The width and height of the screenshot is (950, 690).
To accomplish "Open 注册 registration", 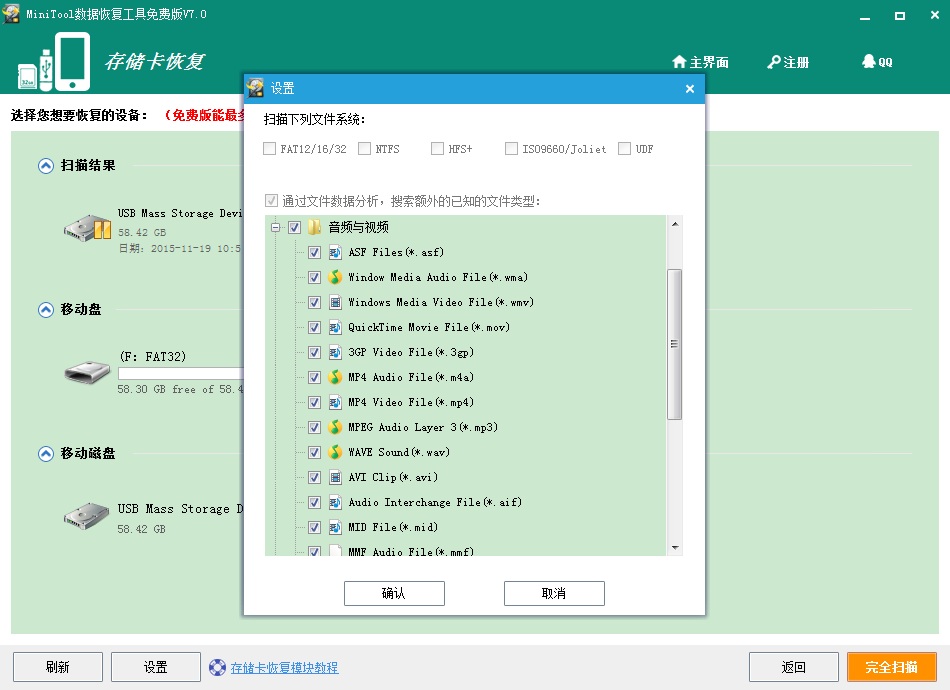I will click(x=788, y=62).
